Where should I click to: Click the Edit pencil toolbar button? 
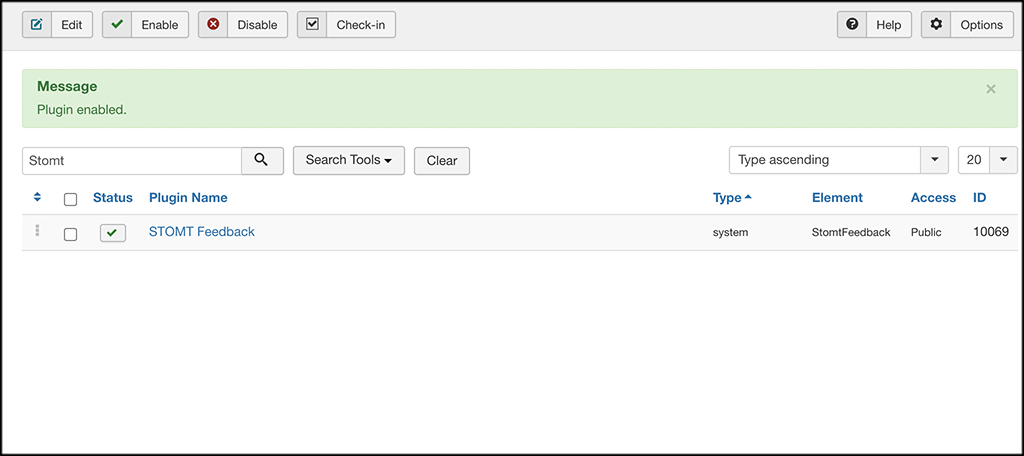point(57,25)
